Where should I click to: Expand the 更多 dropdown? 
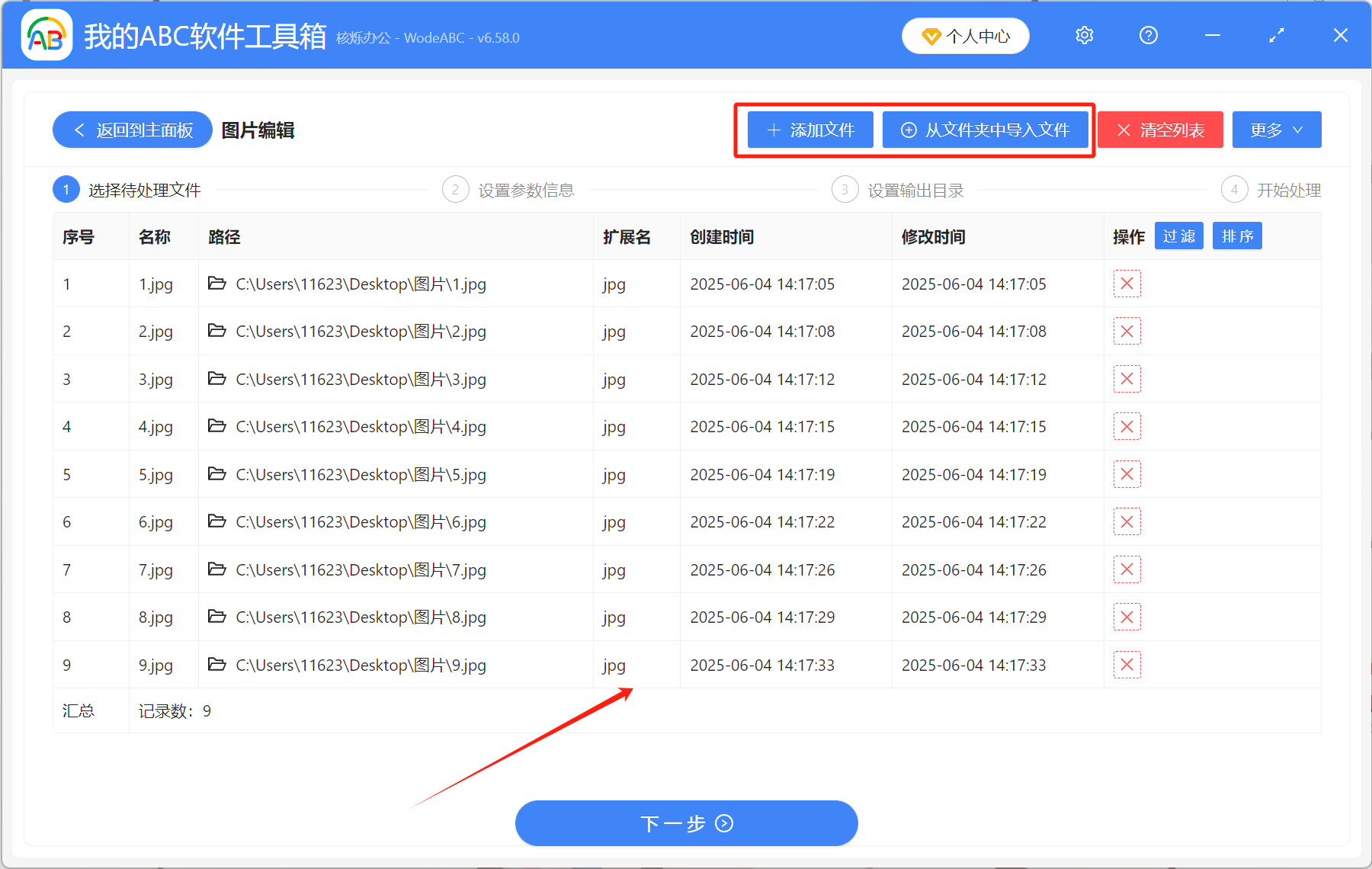(x=1276, y=130)
